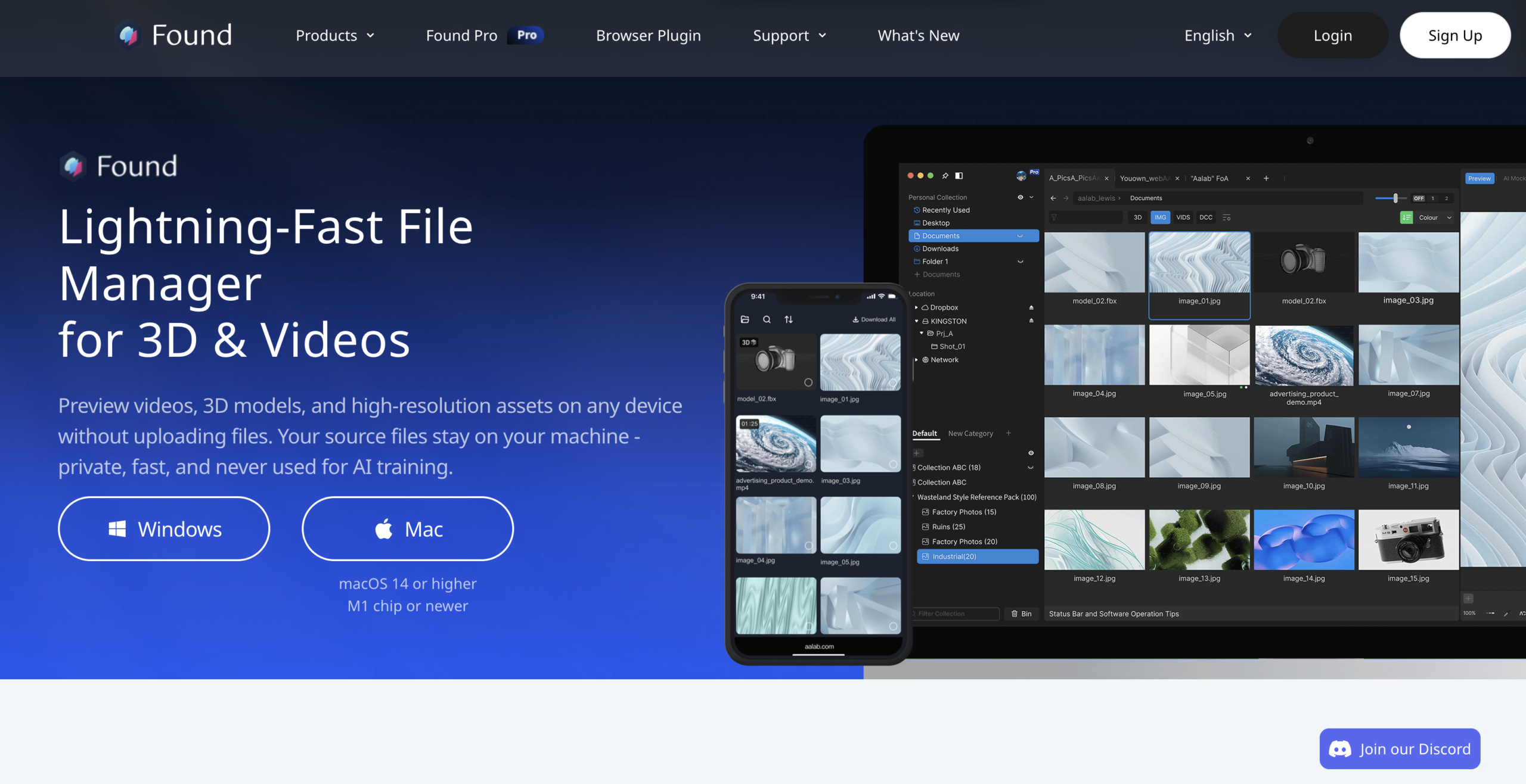
Task: Close the A_PicsA_PicsA tab
Action: pyautogui.click(x=1106, y=178)
